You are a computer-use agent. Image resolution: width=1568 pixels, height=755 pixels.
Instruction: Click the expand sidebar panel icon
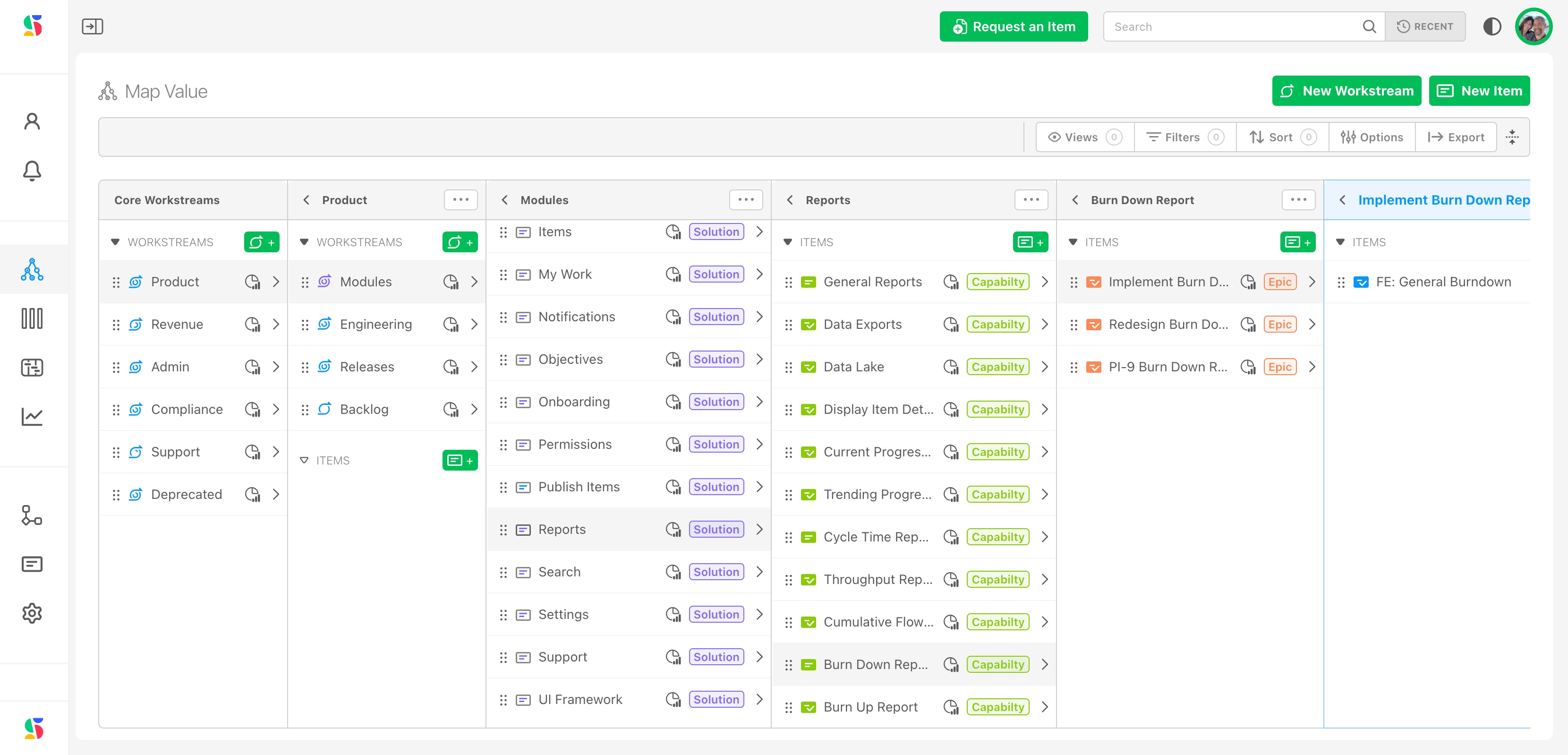tap(93, 27)
